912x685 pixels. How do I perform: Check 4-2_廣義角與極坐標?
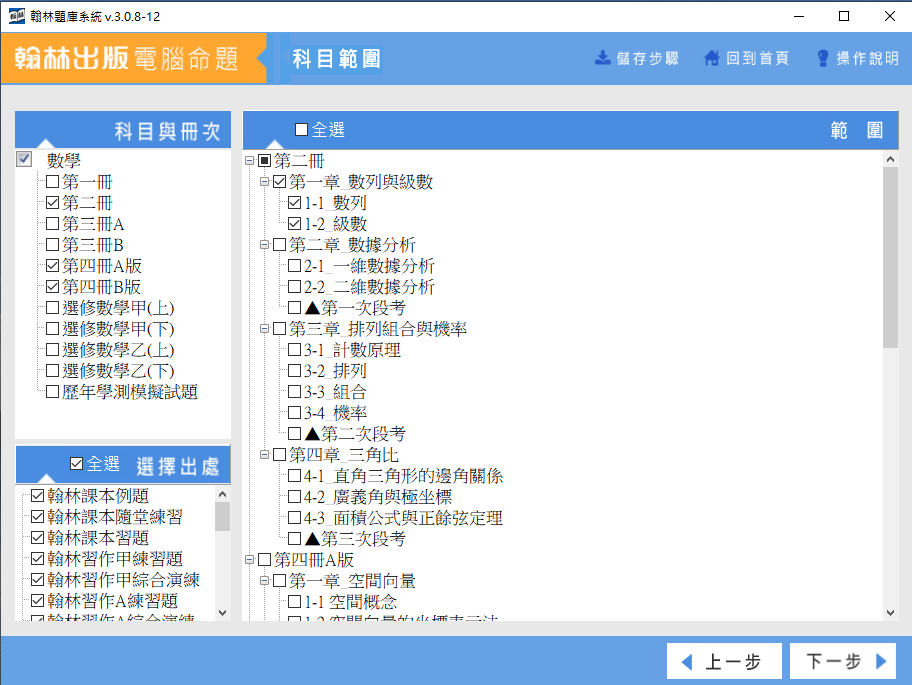click(x=294, y=497)
